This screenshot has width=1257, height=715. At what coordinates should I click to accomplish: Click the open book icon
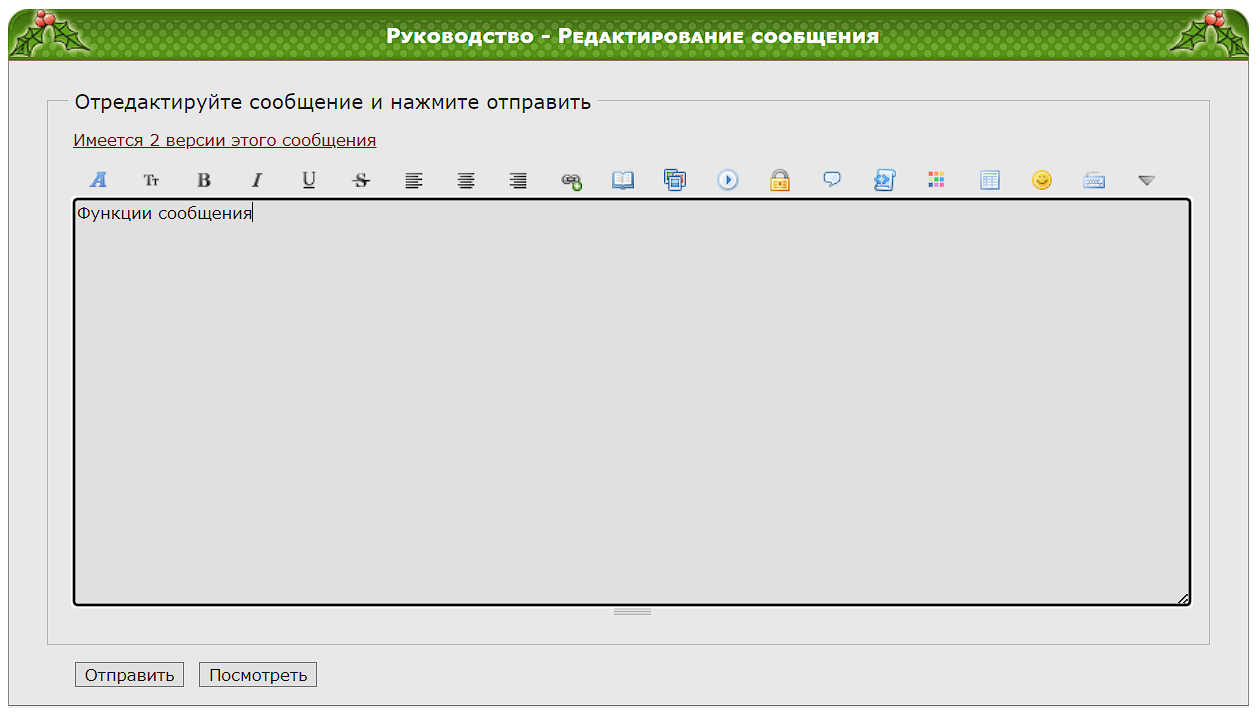point(623,180)
